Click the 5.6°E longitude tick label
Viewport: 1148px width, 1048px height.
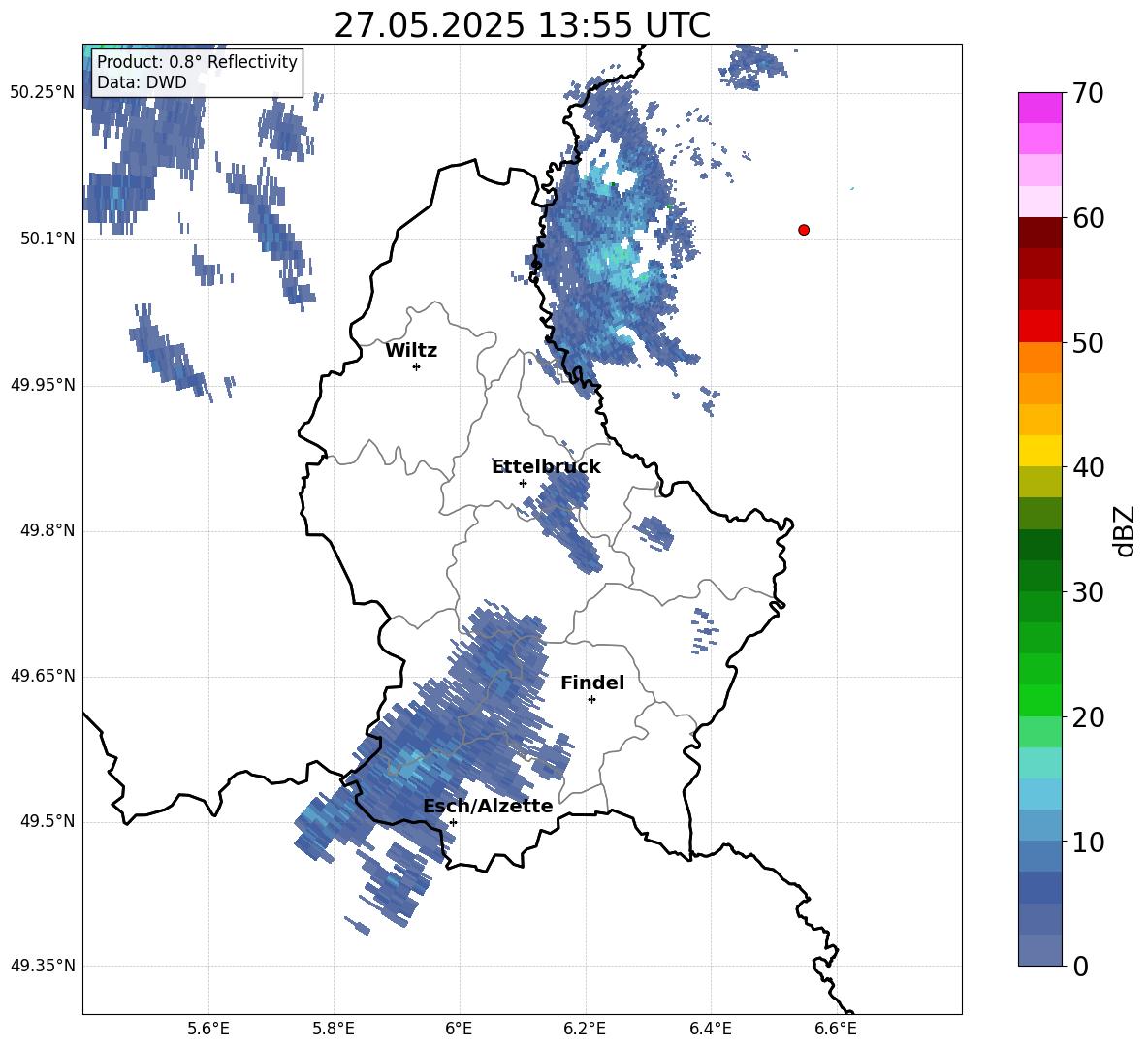[208, 1029]
